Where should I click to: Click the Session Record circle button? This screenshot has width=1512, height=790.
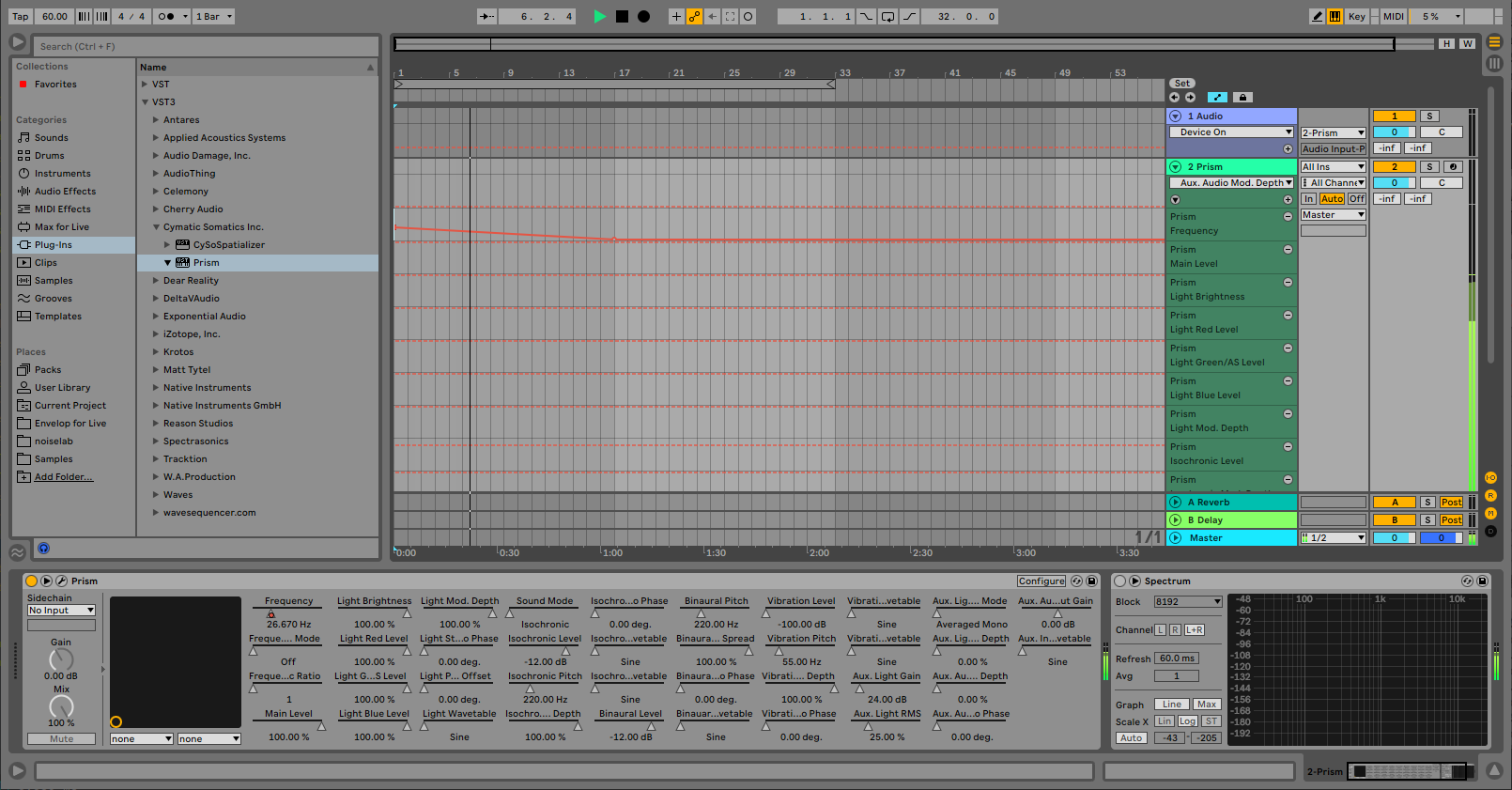[748, 16]
